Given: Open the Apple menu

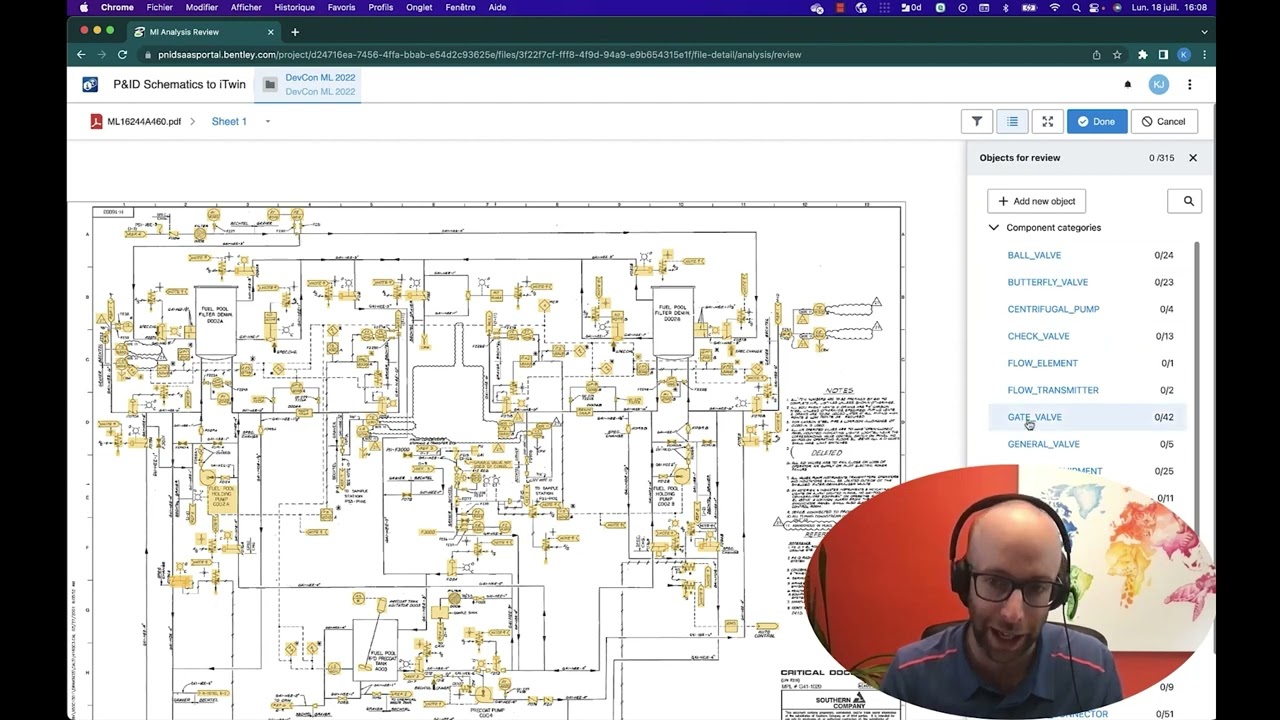Looking at the screenshot, I should (x=84, y=7).
